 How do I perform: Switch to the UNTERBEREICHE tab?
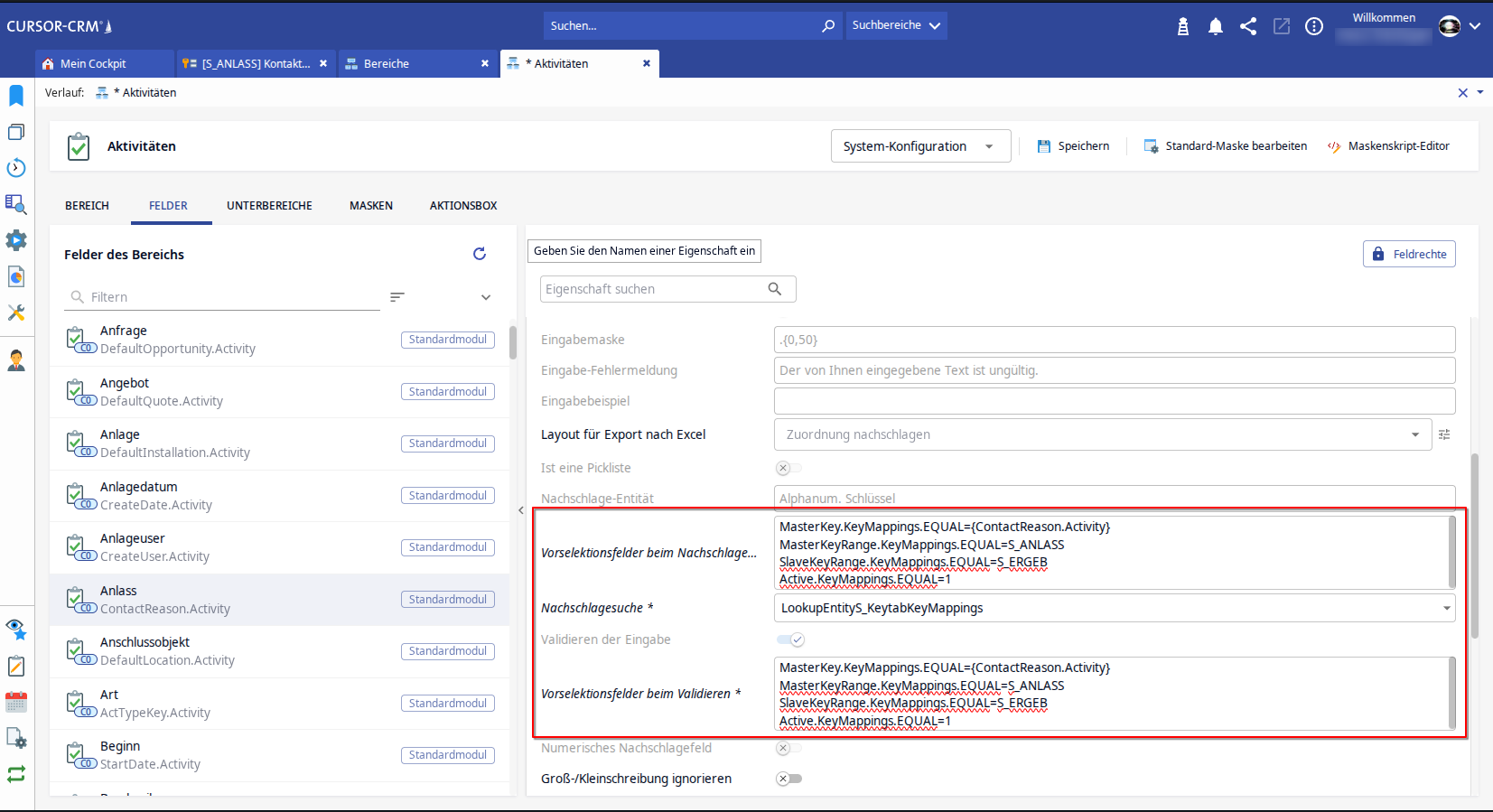click(x=269, y=206)
